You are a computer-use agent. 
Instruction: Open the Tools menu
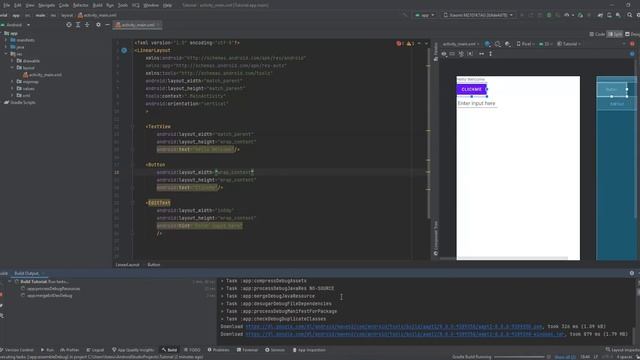point(122,5)
